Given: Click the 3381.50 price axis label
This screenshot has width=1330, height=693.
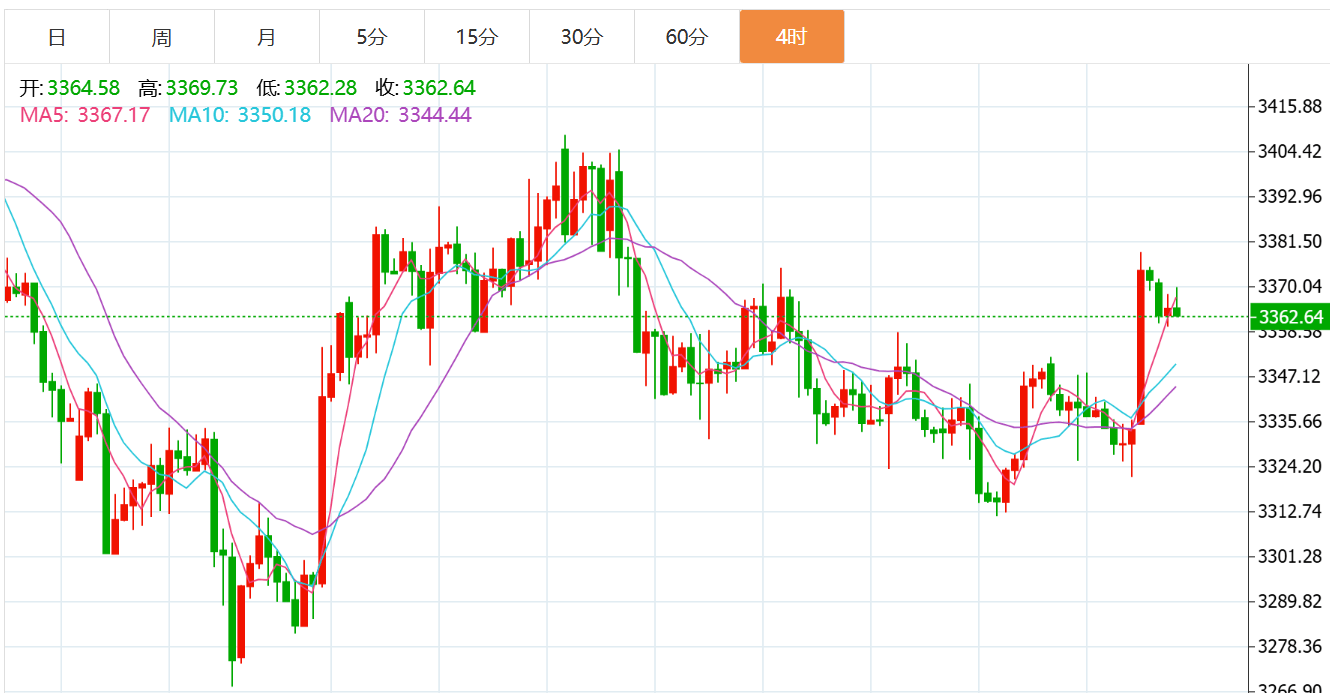Looking at the screenshot, I should [x=1289, y=241].
